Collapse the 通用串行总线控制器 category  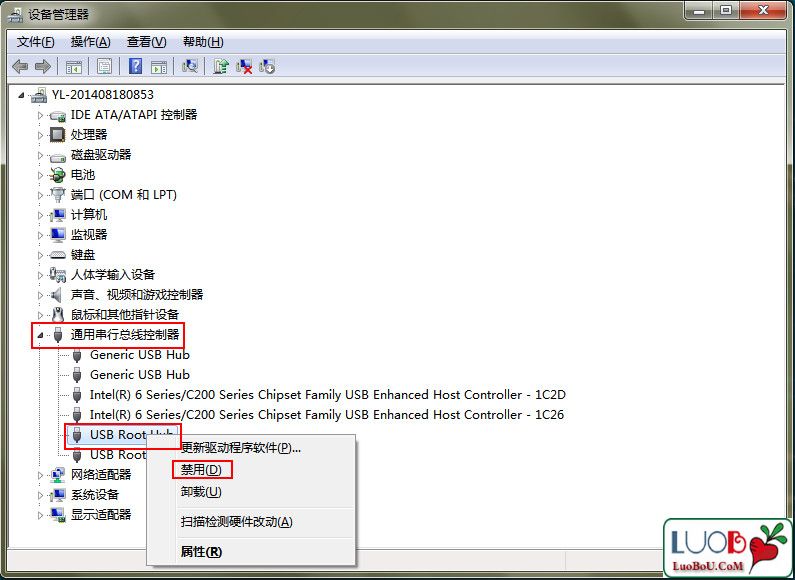tap(41, 335)
